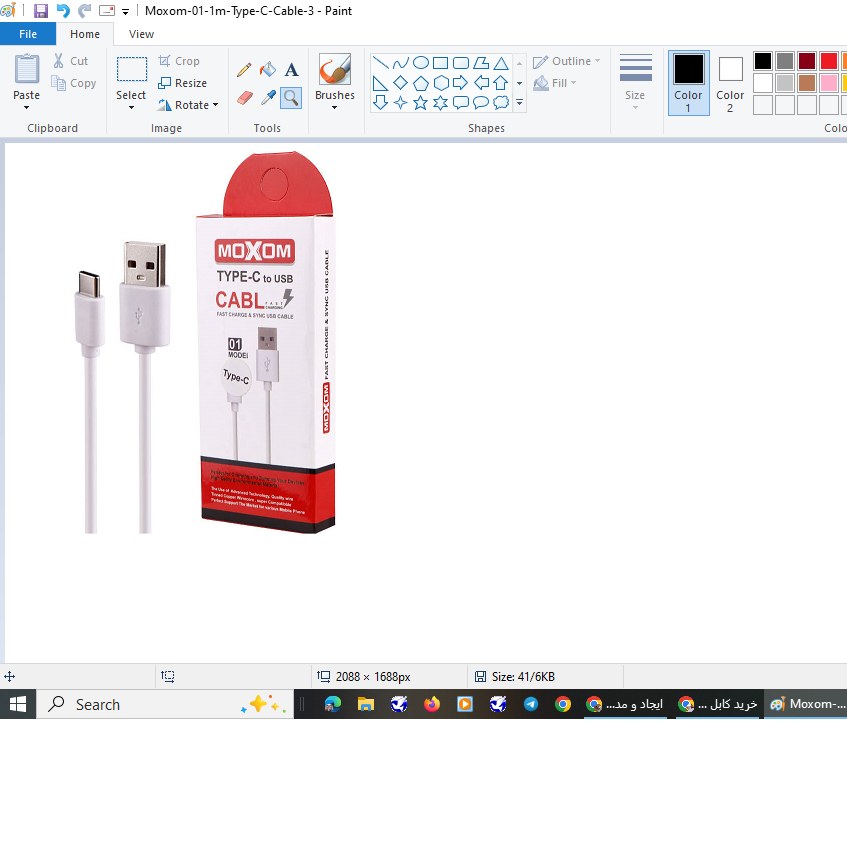
Task: Open the shape Outline dropdown
Action: coord(566,61)
